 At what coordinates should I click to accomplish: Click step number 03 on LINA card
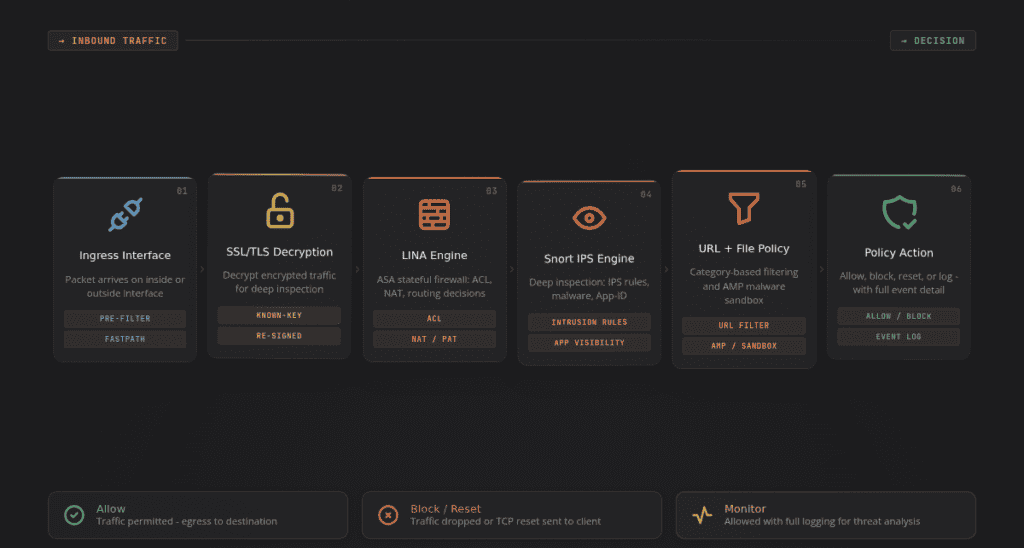pos(492,191)
